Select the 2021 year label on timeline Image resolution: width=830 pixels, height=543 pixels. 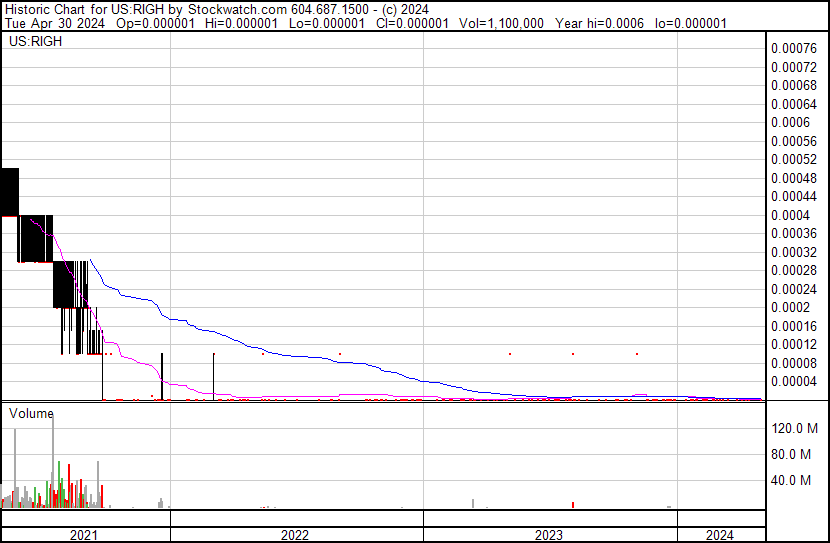pyautogui.click(x=84, y=535)
